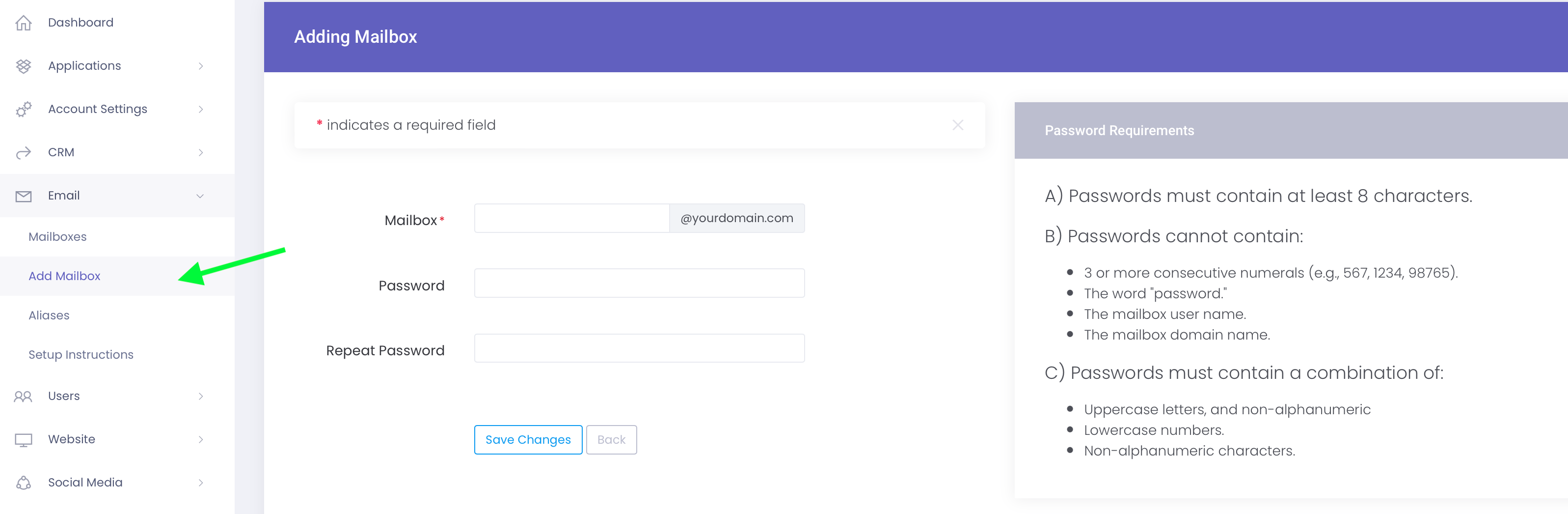Click the Back button

[x=611, y=440]
